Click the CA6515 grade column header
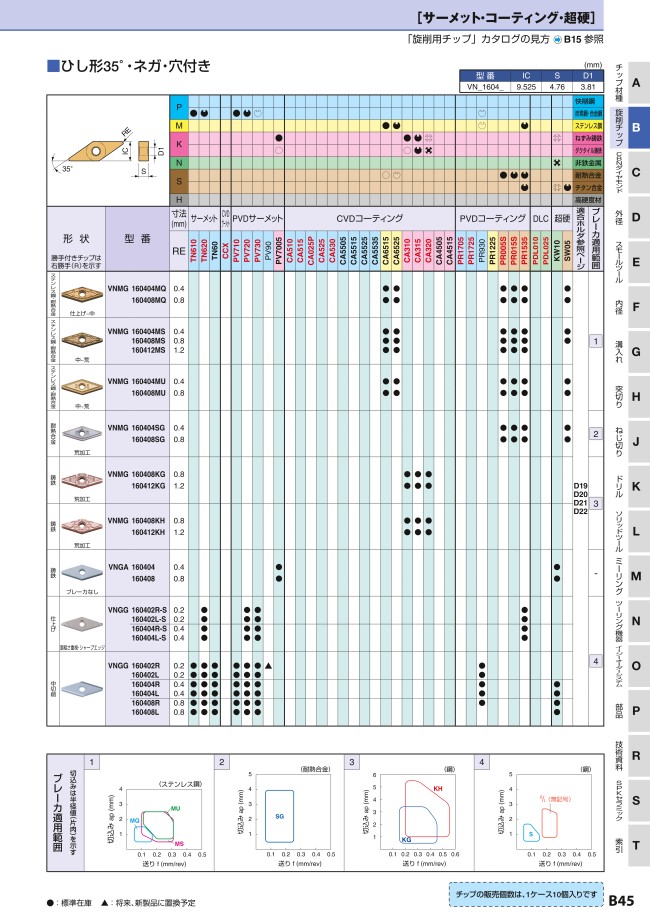 [386, 251]
